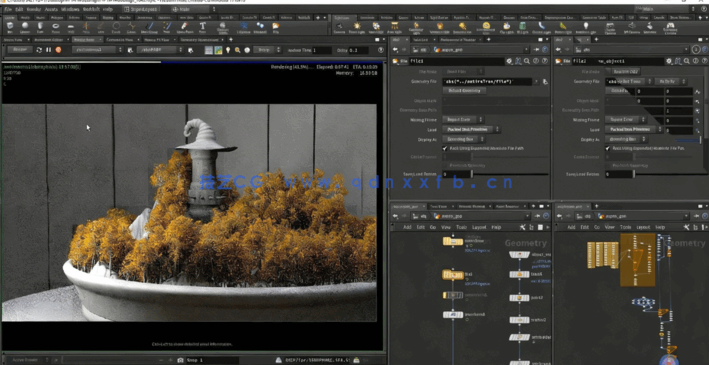709x365 pixels.
Task: Select the Camera tool on Lights shelf
Action: [340, 27]
